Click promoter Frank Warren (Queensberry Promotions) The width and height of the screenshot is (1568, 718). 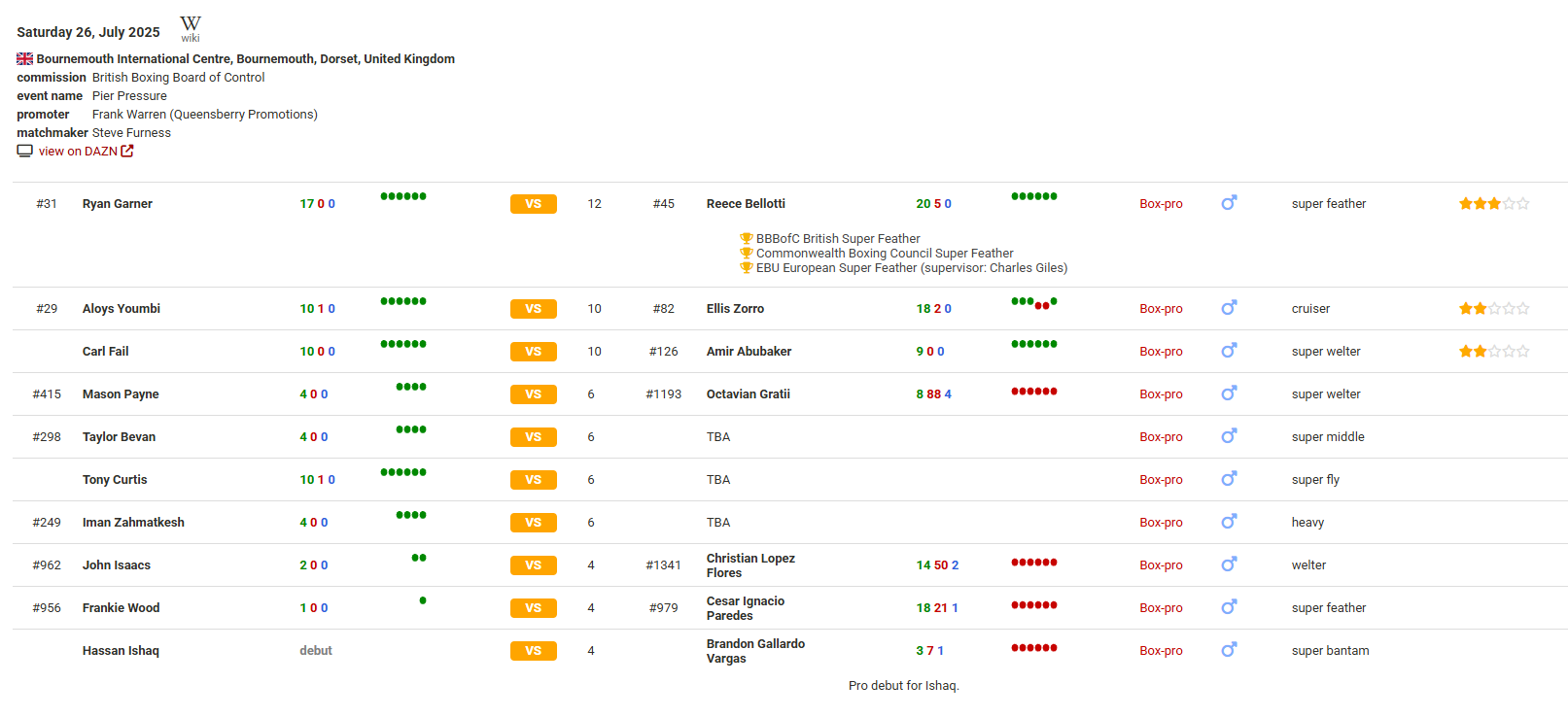click(x=205, y=115)
